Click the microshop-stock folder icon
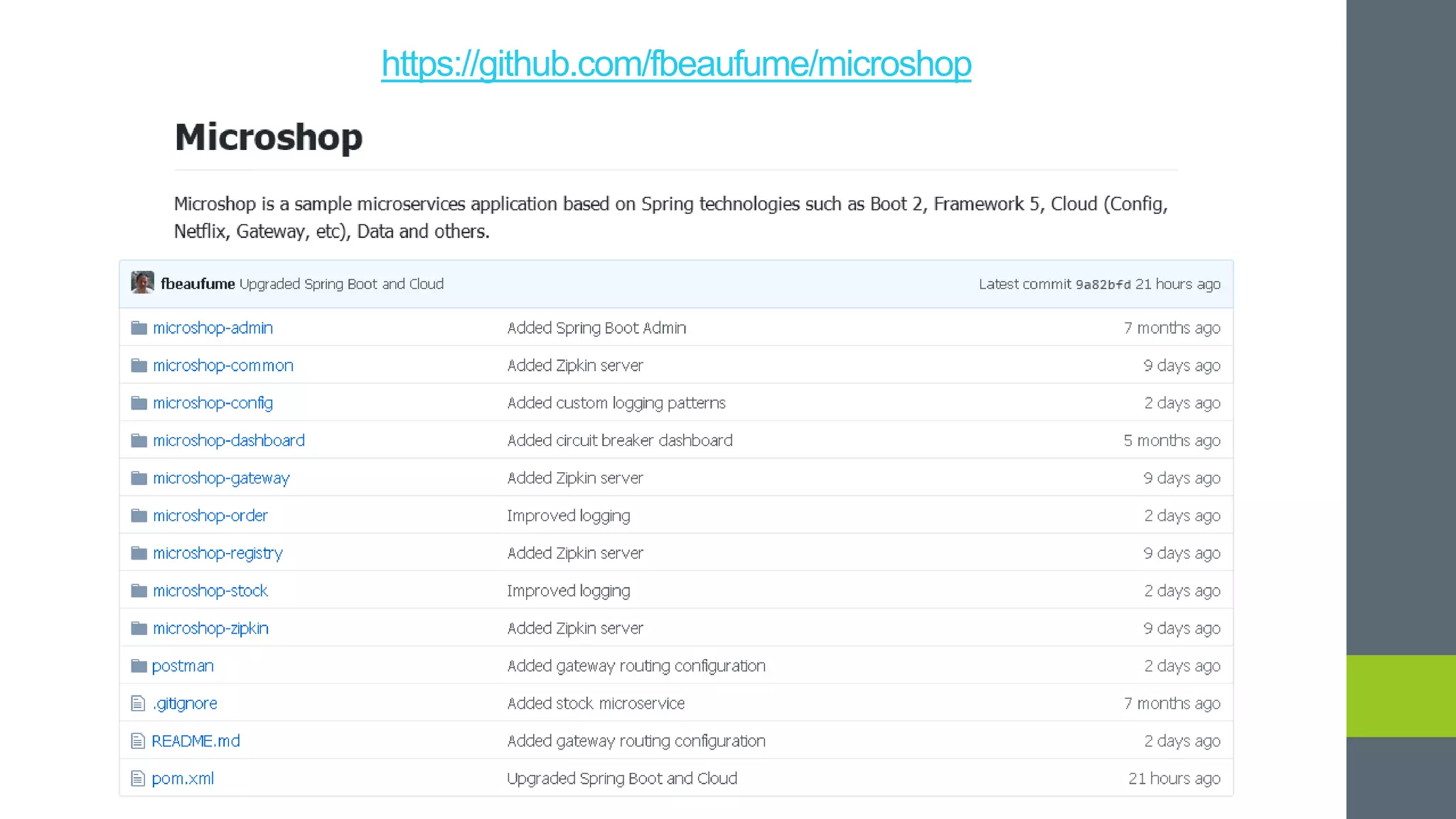The width and height of the screenshot is (1456, 819). point(139,591)
